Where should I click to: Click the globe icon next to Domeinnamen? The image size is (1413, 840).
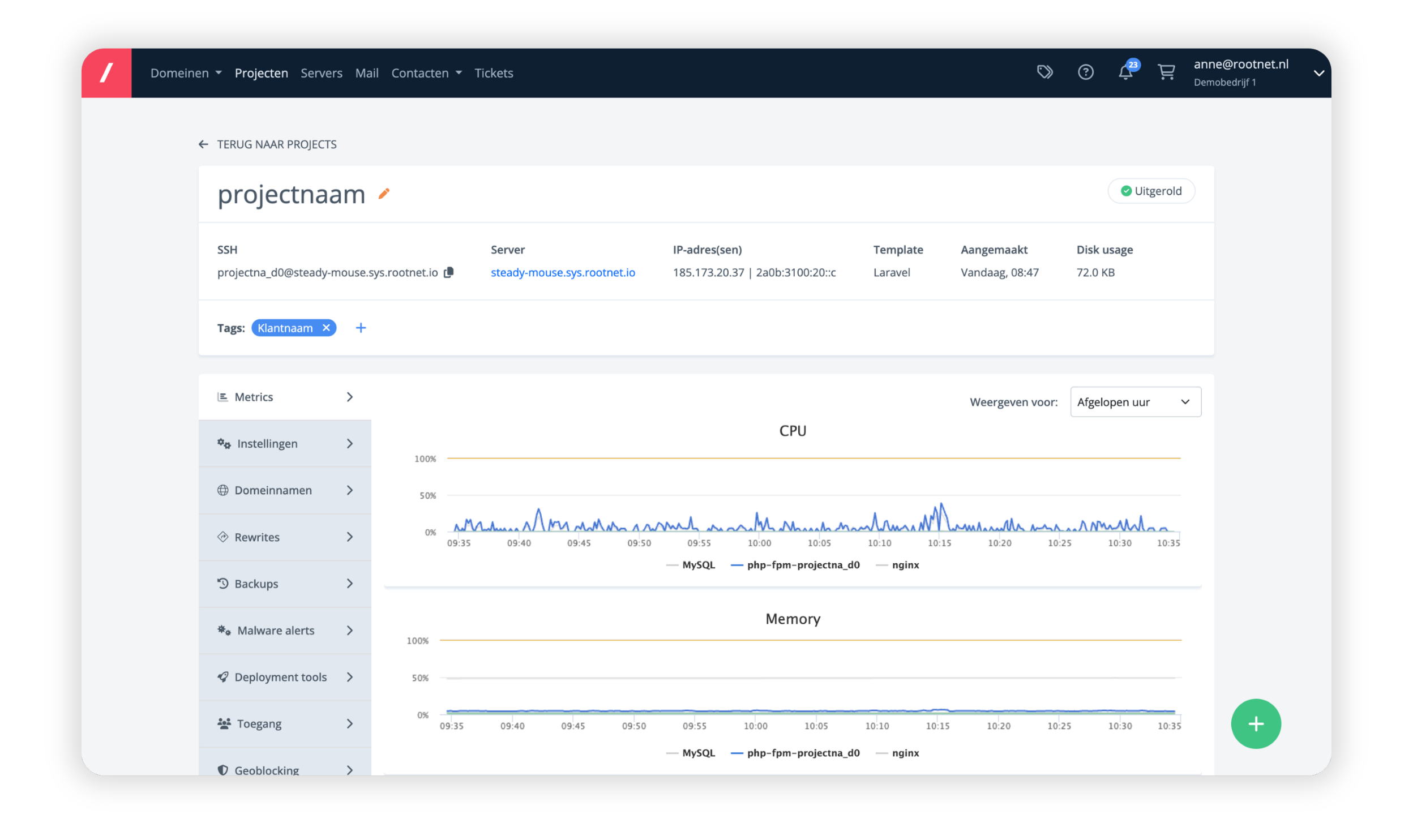coord(223,490)
